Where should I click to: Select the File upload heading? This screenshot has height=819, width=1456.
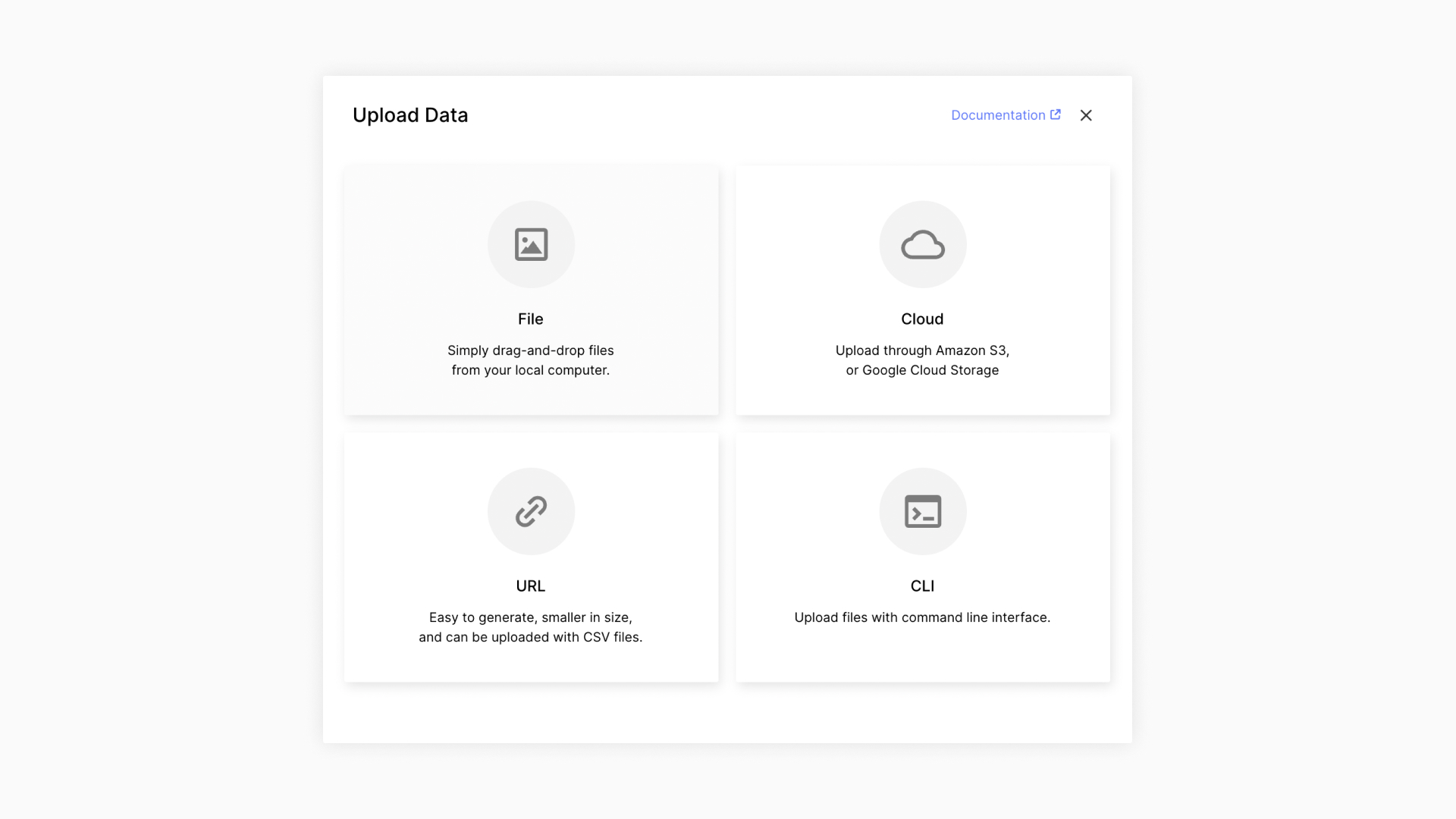(x=531, y=319)
